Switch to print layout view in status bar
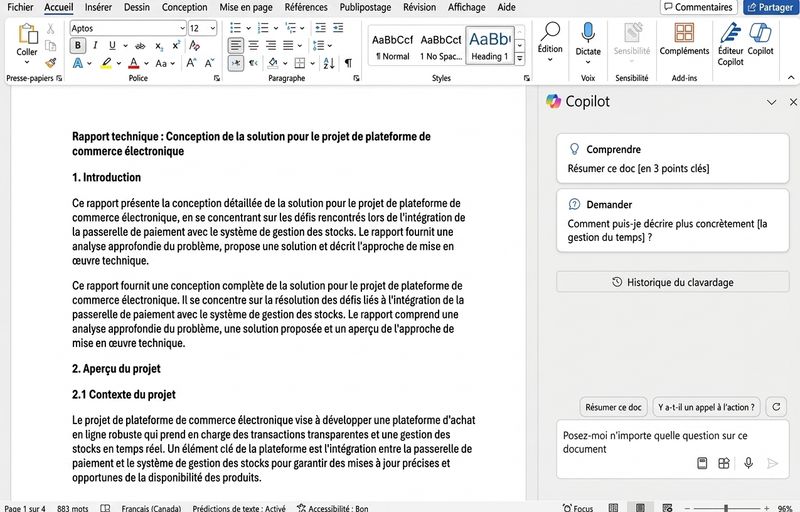 click(640, 508)
